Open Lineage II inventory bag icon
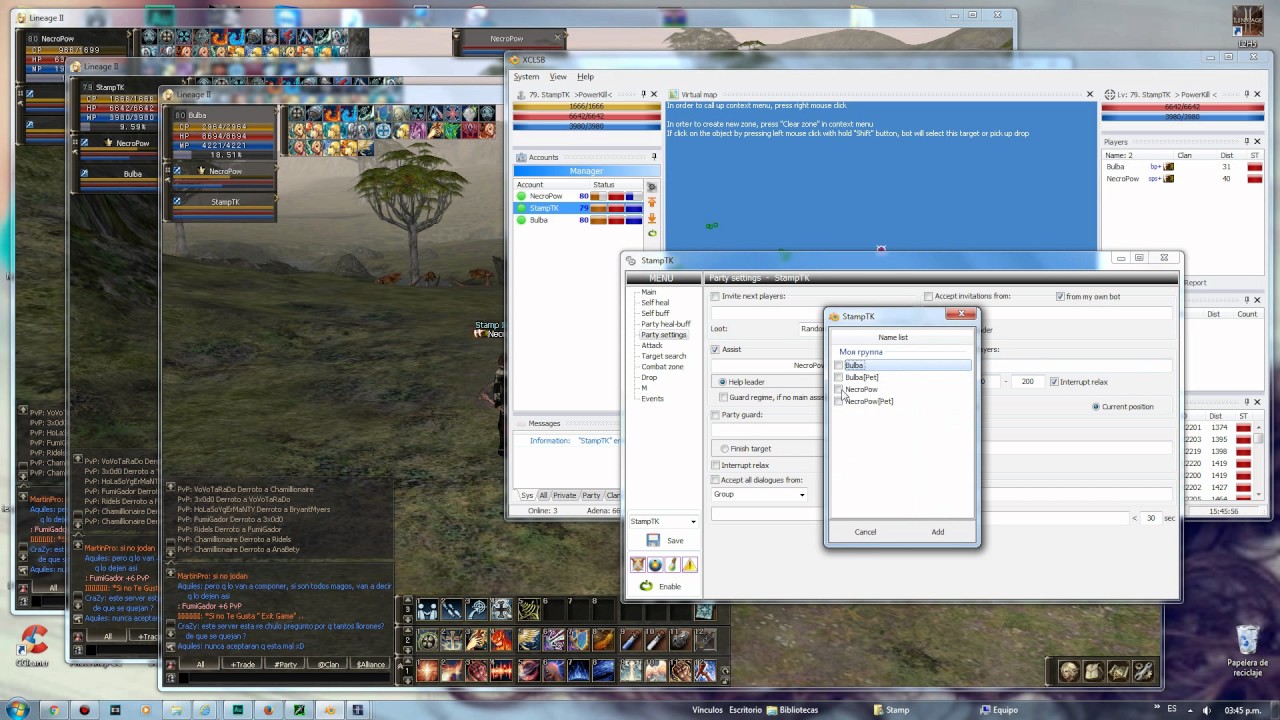The image size is (1280, 720). (1094, 672)
